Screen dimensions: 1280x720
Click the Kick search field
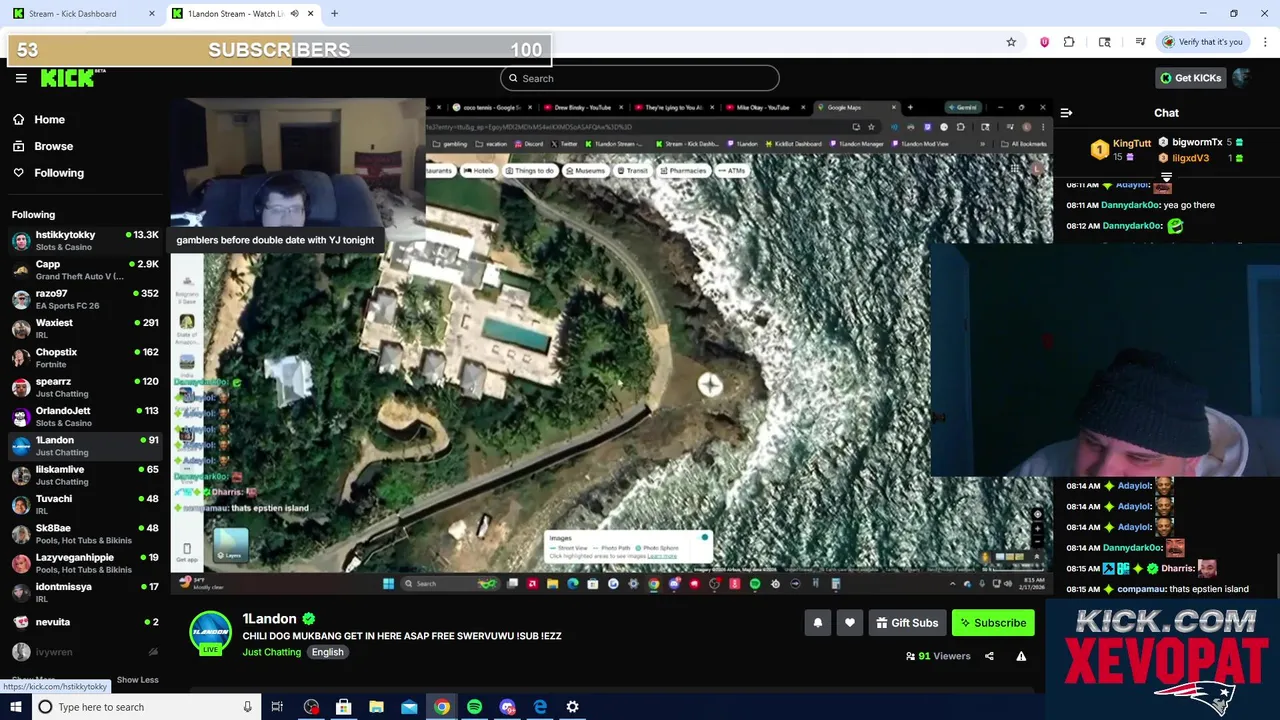[640, 78]
